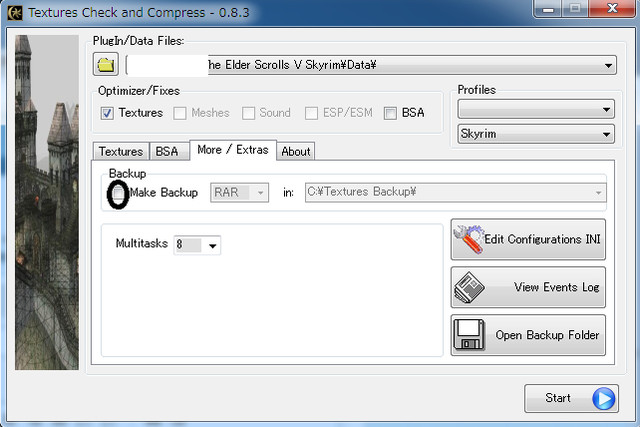
Task: Close the Textures Check and Compress window
Action: pyautogui.click(x=612, y=9)
